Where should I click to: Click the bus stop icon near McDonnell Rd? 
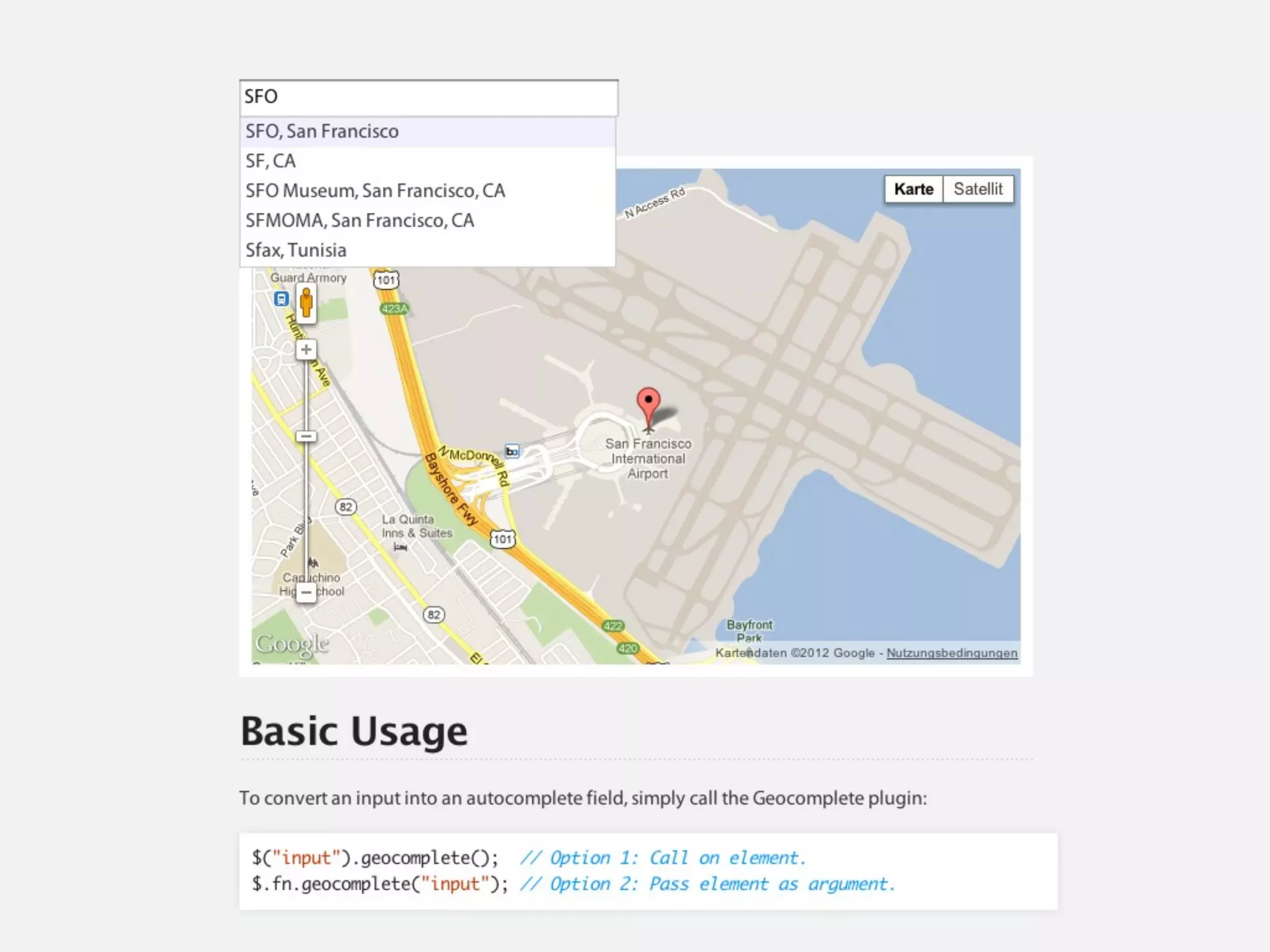[512, 451]
